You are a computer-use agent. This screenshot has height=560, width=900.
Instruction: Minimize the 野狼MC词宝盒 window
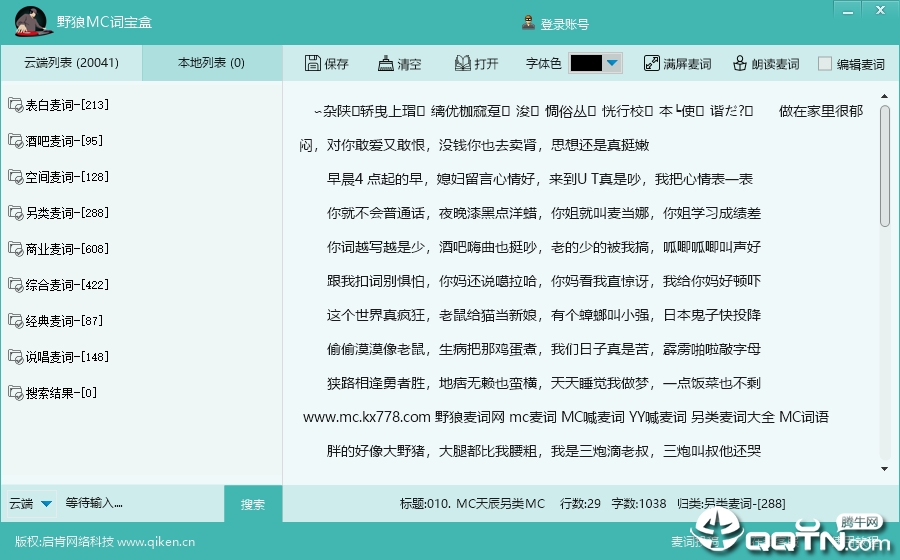848,10
